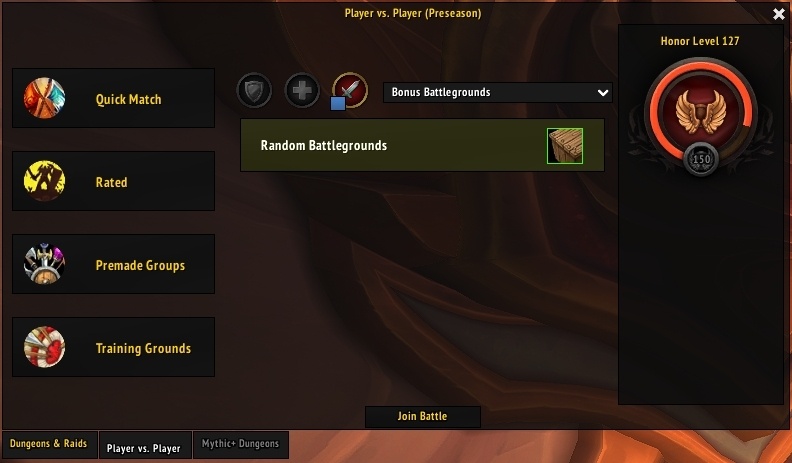792x463 pixels.
Task: Click the yellow Rated icon
Action: point(44,181)
